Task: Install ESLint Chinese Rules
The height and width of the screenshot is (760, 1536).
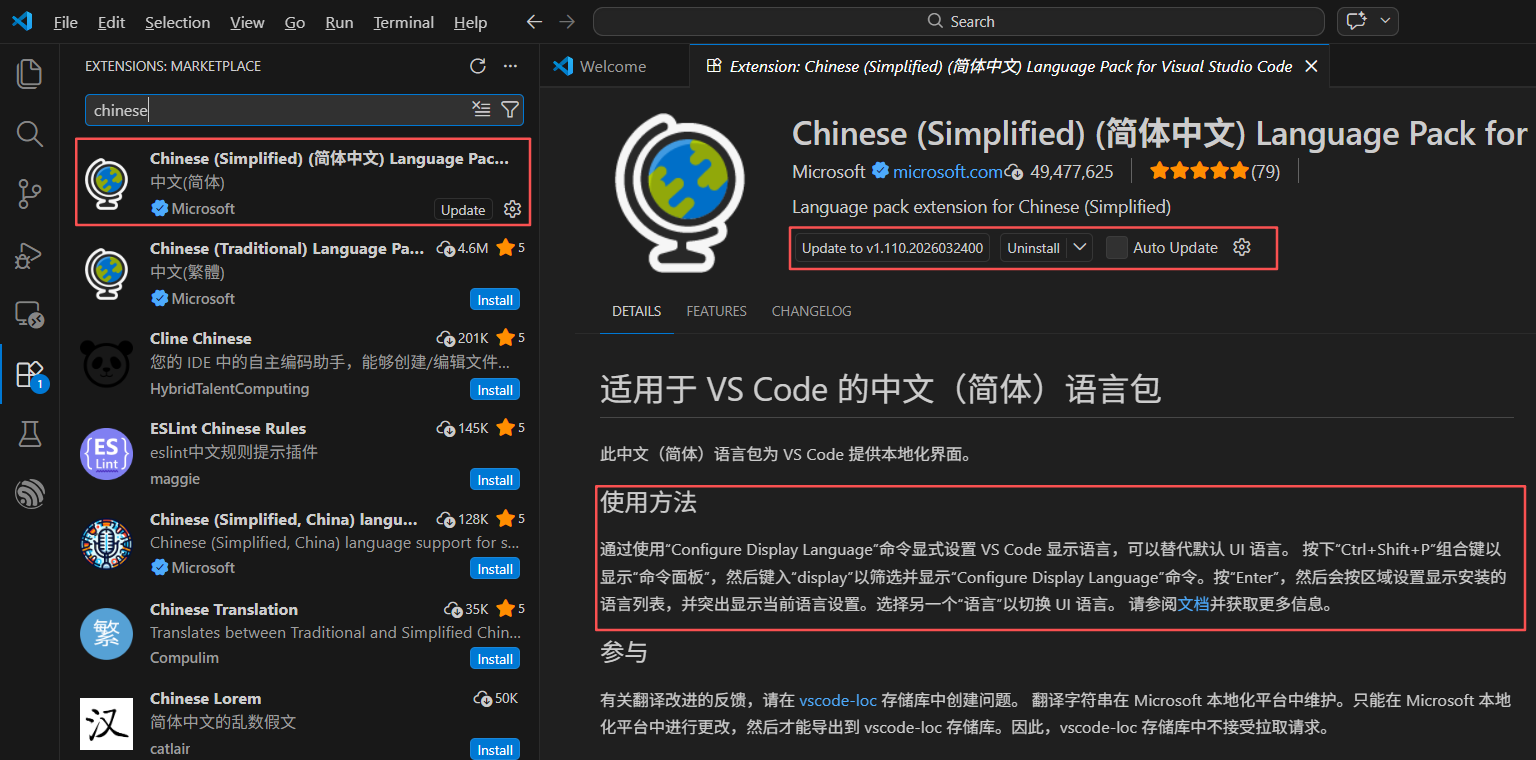Action: tap(495, 480)
